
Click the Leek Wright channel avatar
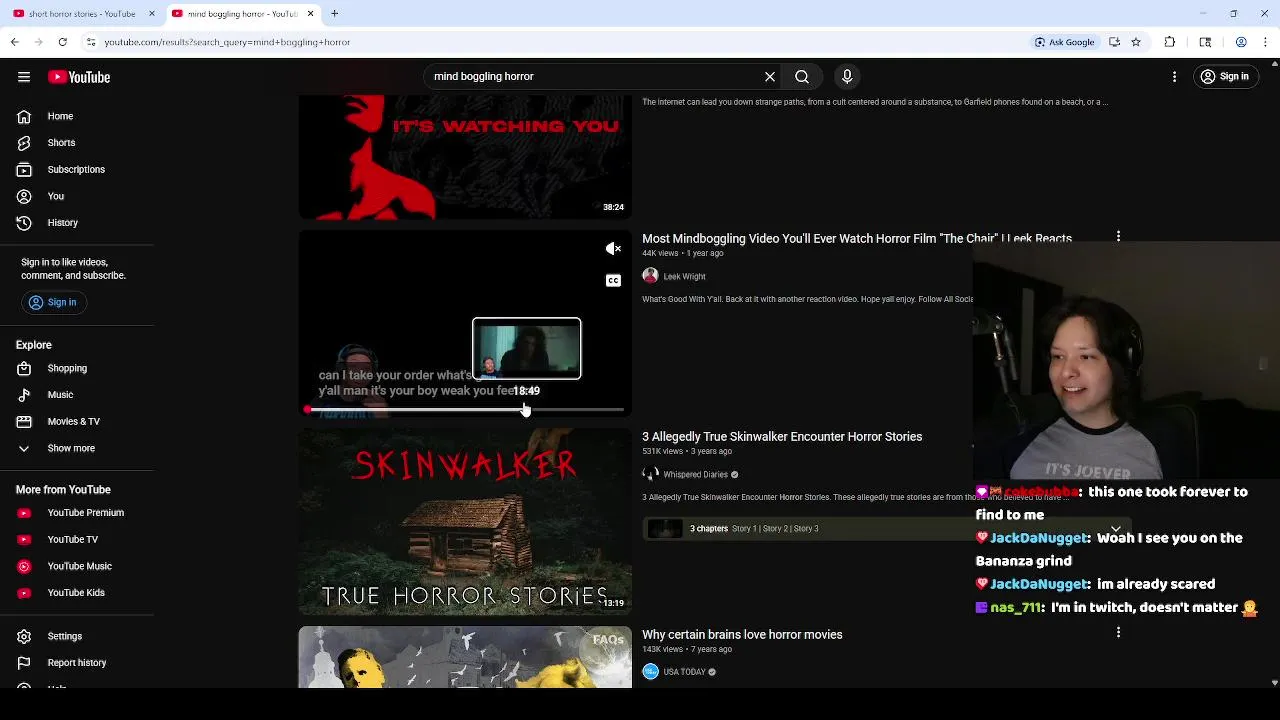(650, 276)
